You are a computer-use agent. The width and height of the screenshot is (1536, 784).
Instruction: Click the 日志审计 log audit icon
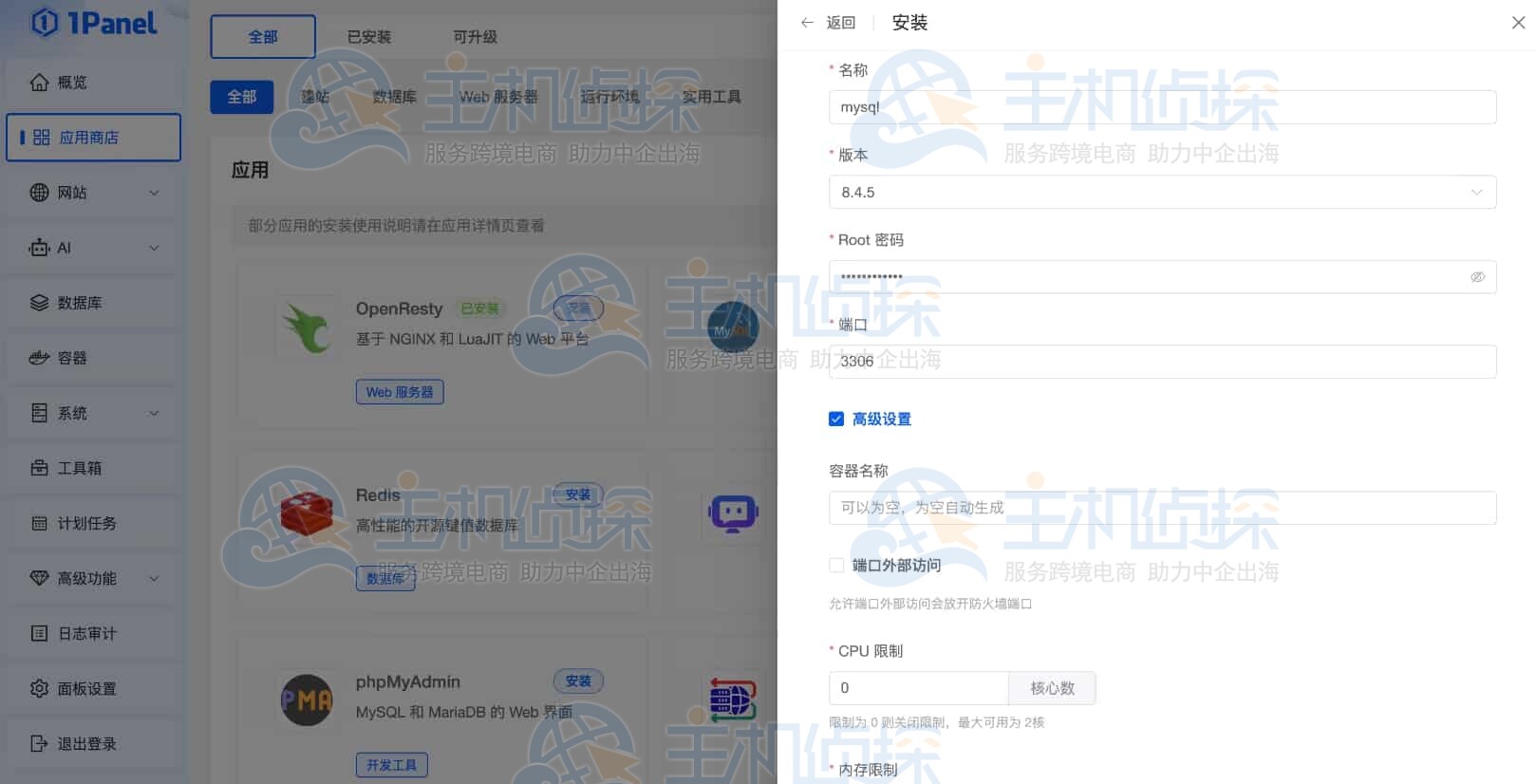point(39,633)
